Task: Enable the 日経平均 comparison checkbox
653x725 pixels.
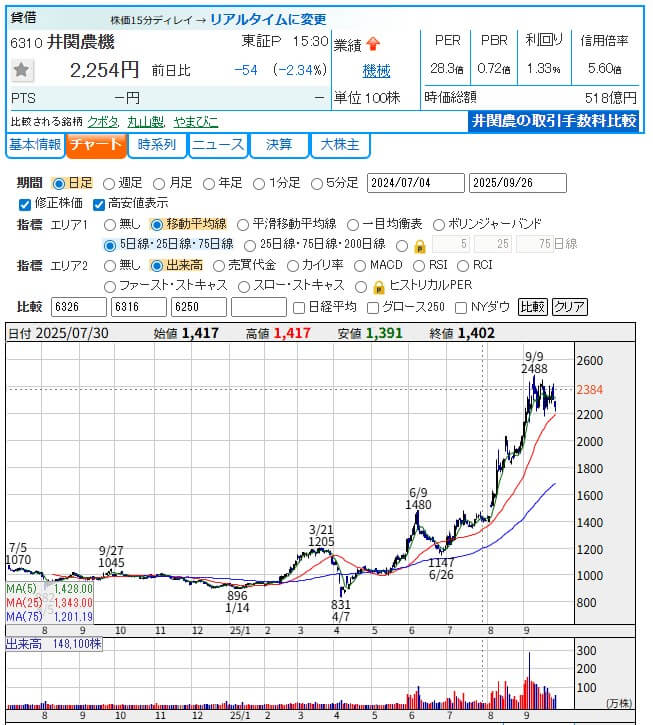Action: pyautogui.click(x=299, y=307)
